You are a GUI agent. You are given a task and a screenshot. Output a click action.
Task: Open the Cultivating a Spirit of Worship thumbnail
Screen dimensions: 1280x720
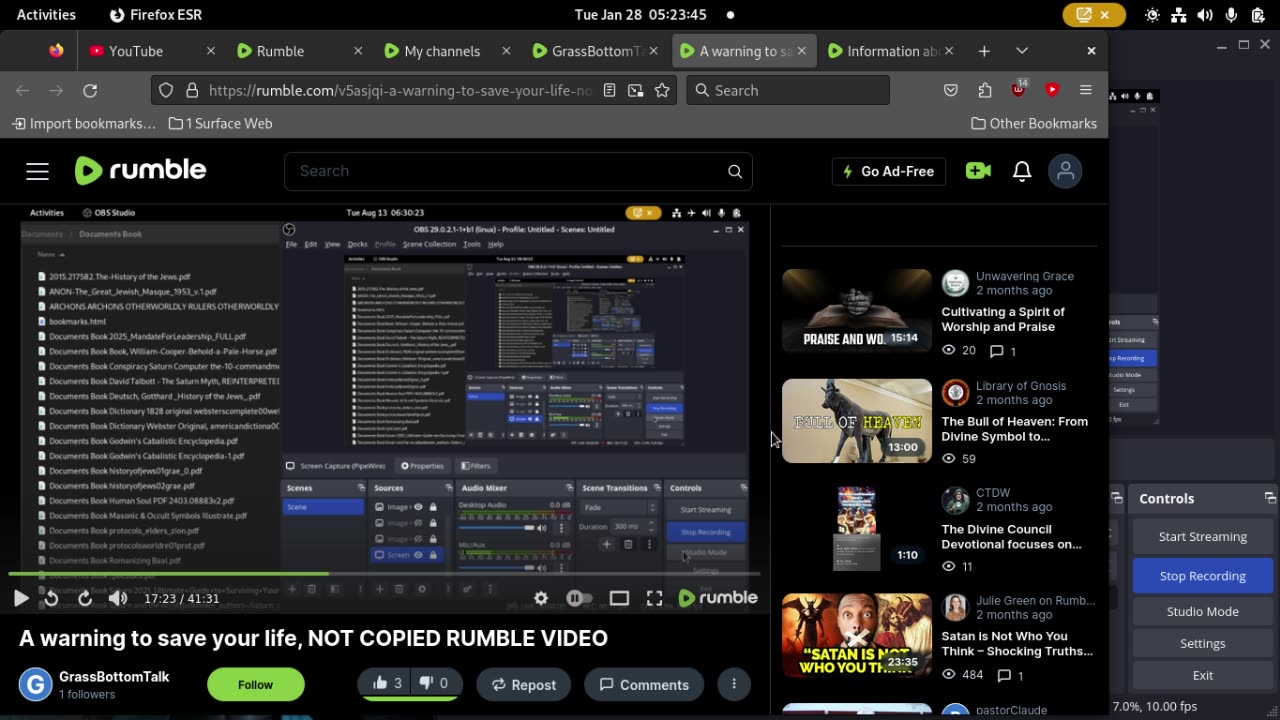857,310
